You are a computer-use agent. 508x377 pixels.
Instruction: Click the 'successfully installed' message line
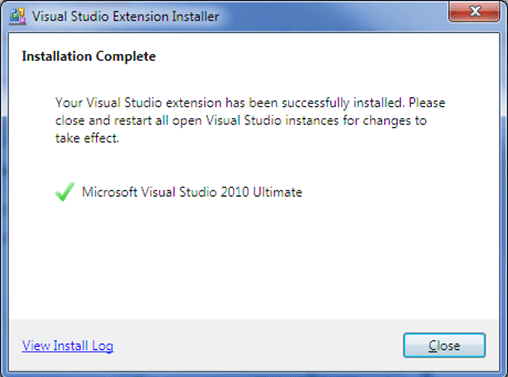(250, 103)
